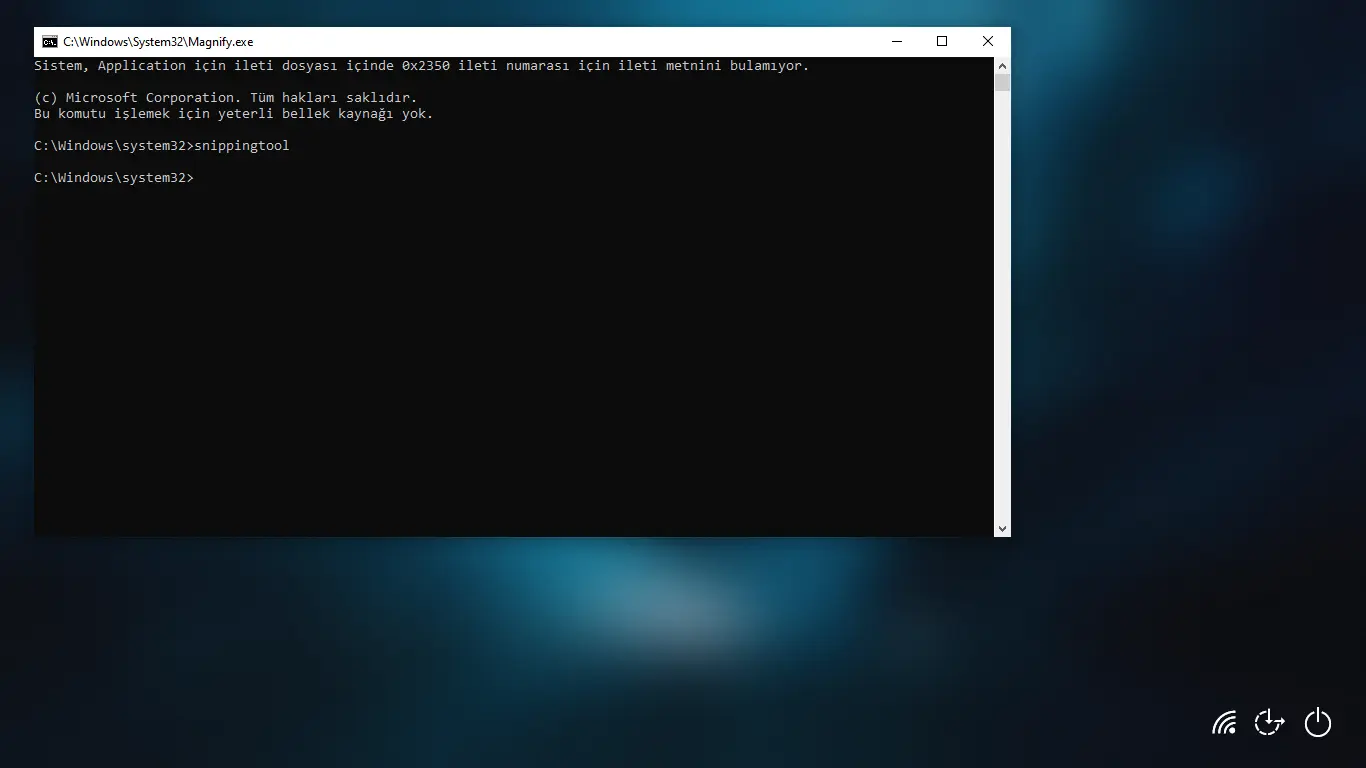The height and width of the screenshot is (768, 1366).
Task: Click the vertical scrollbar thumb in console
Action: tap(1002, 83)
